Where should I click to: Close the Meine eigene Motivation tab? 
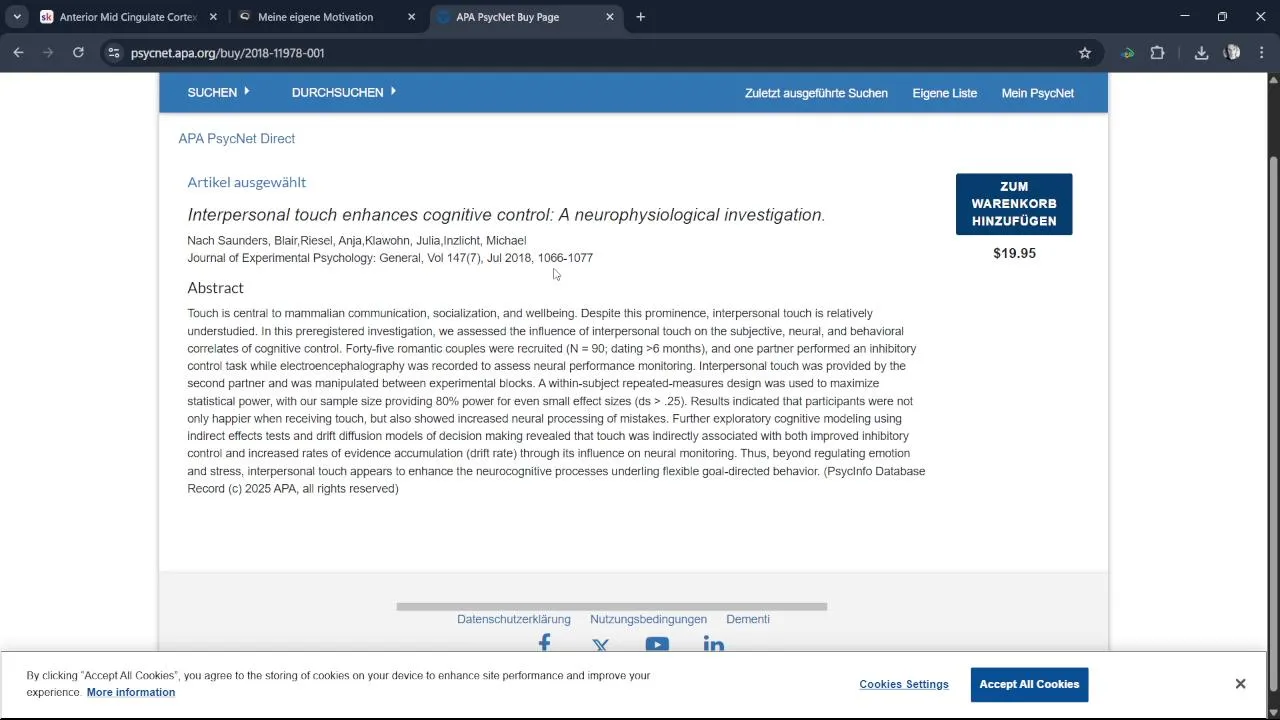pos(412,17)
